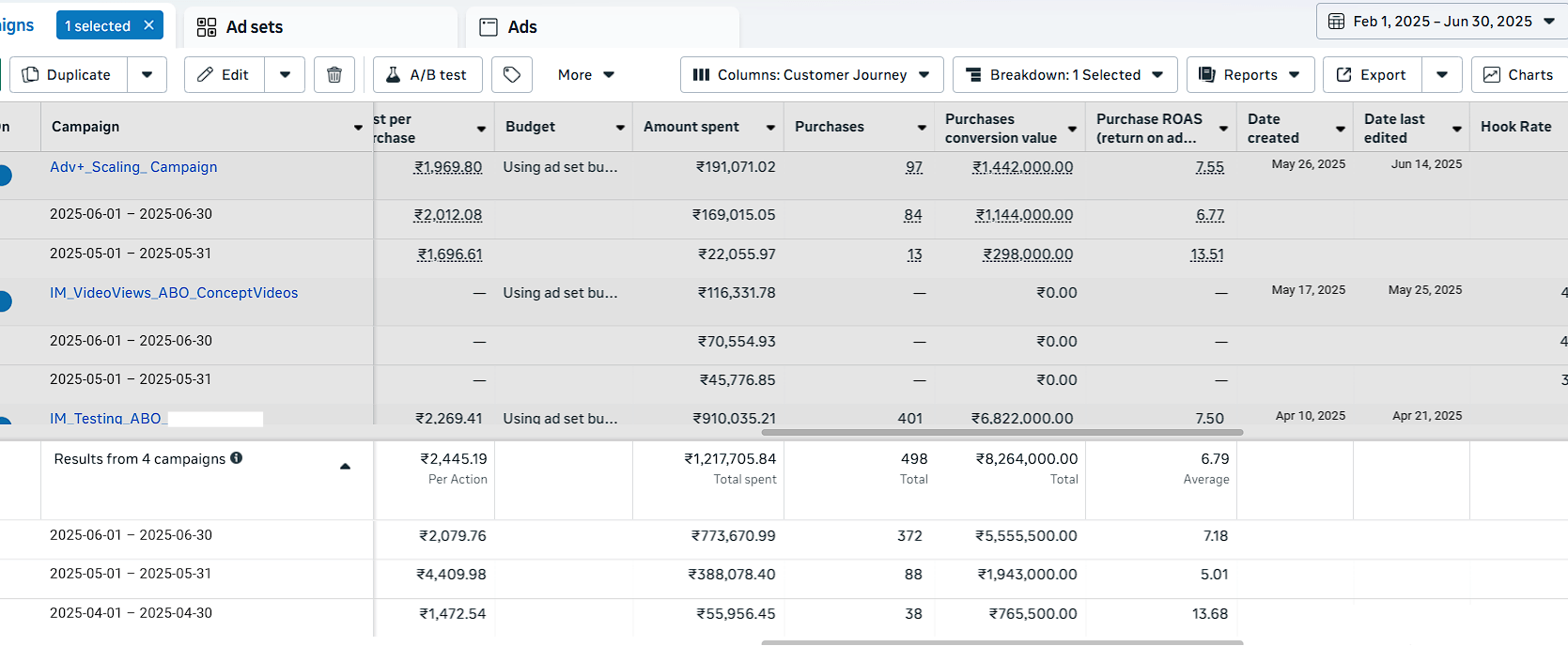Open Breakdown: 1 Selected dropdown
This screenshot has height=646, width=1568.
point(1064,75)
